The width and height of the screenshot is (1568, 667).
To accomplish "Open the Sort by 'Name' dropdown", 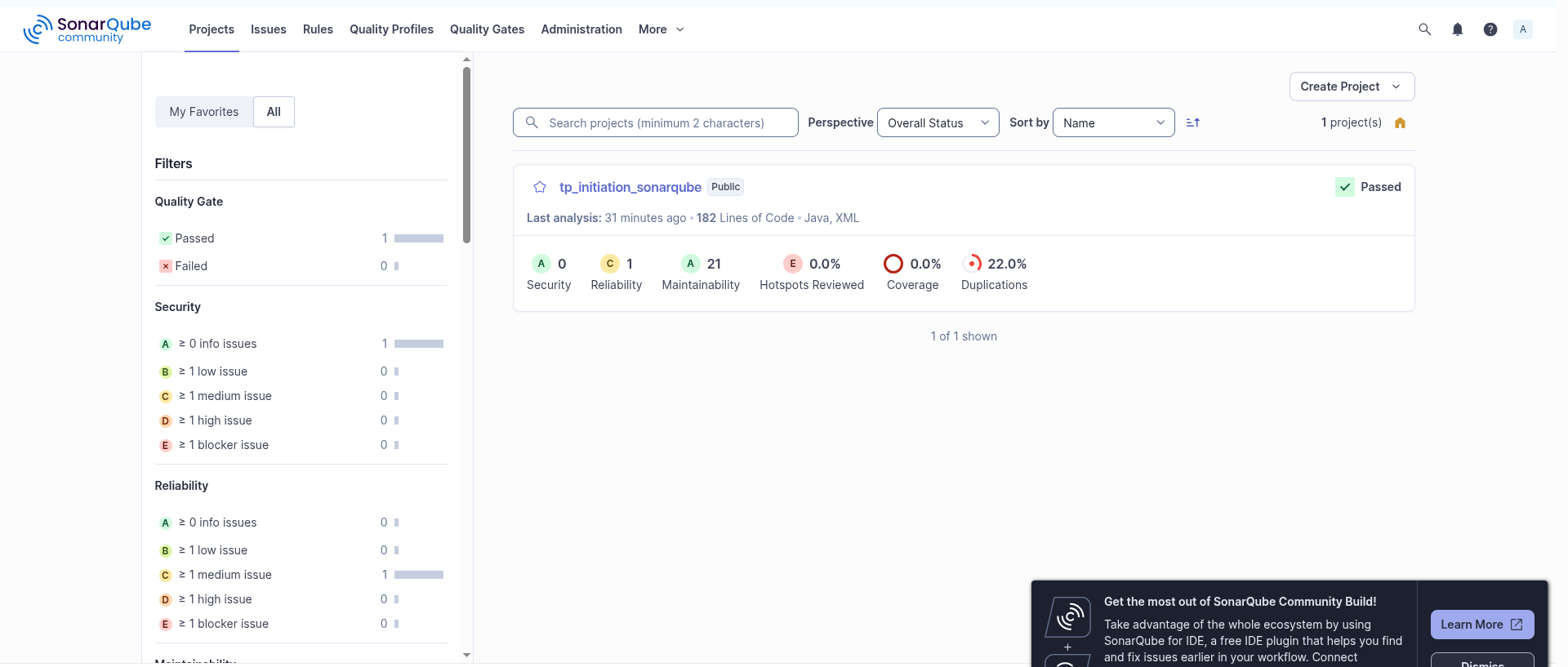I will click(1114, 122).
